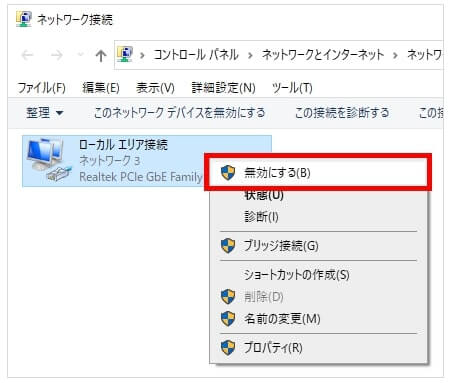Click the network icon in the address bar
Image resolution: width=450 pixels, height=383 pixels.
click(125, 54)
